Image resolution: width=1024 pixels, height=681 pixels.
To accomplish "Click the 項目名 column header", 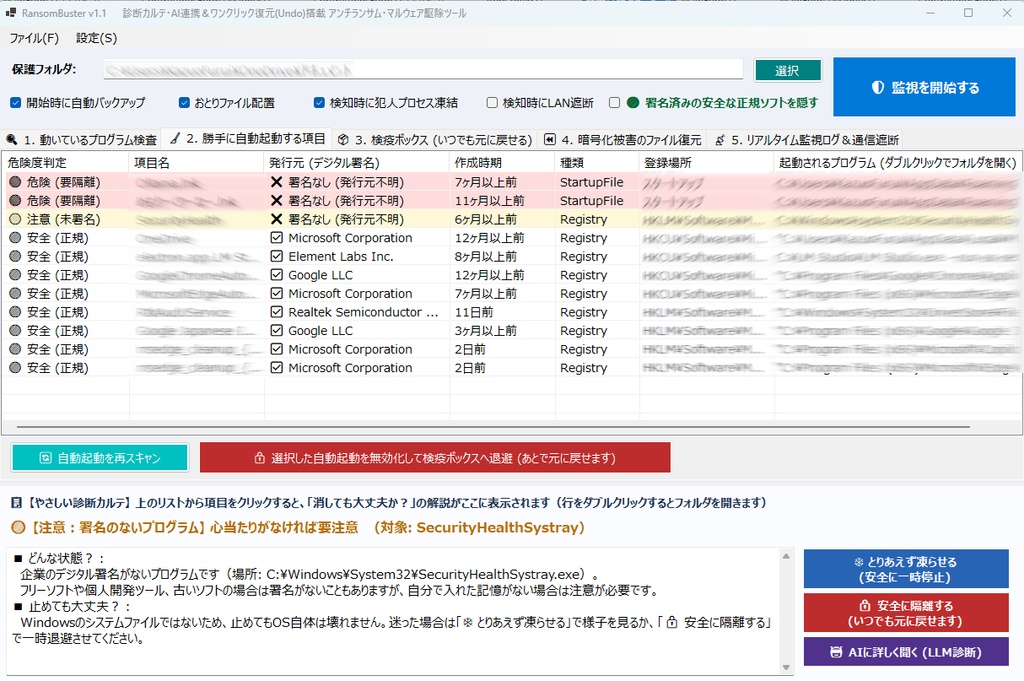I will 197,163.
